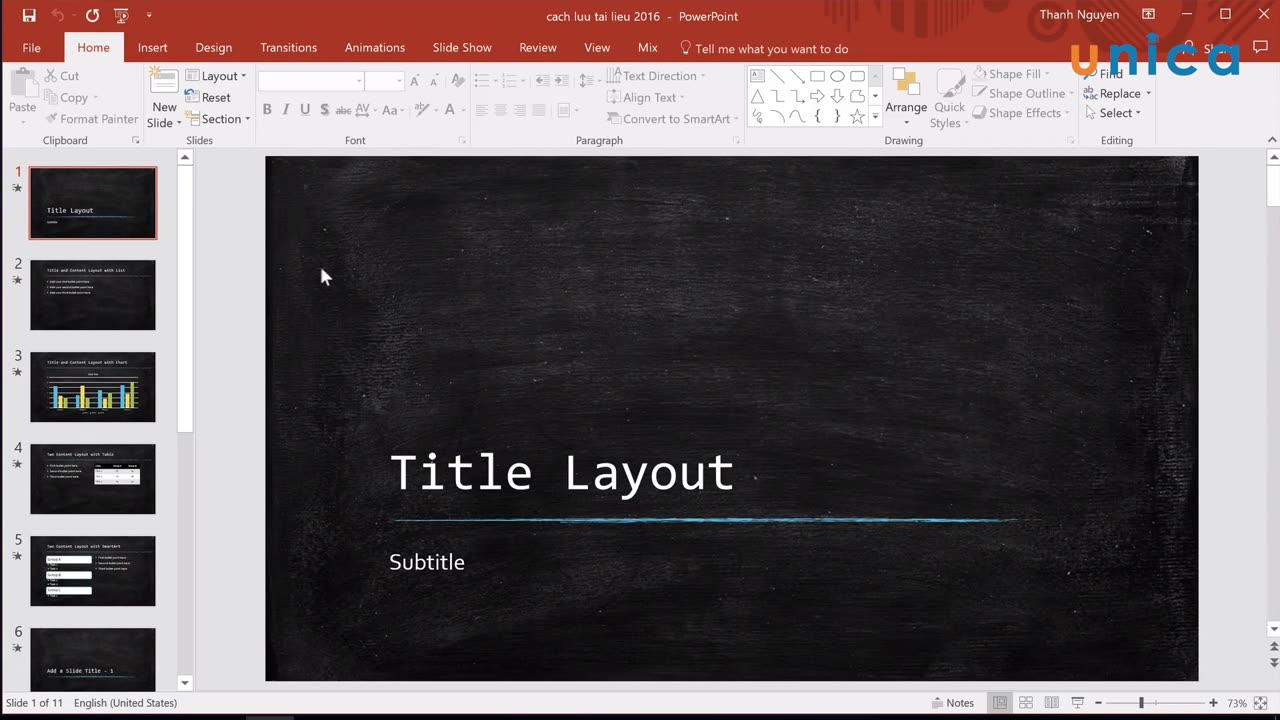Open the Mix tab
The height and width of the screenshot is (720, 1280).
tap(648, 48)
